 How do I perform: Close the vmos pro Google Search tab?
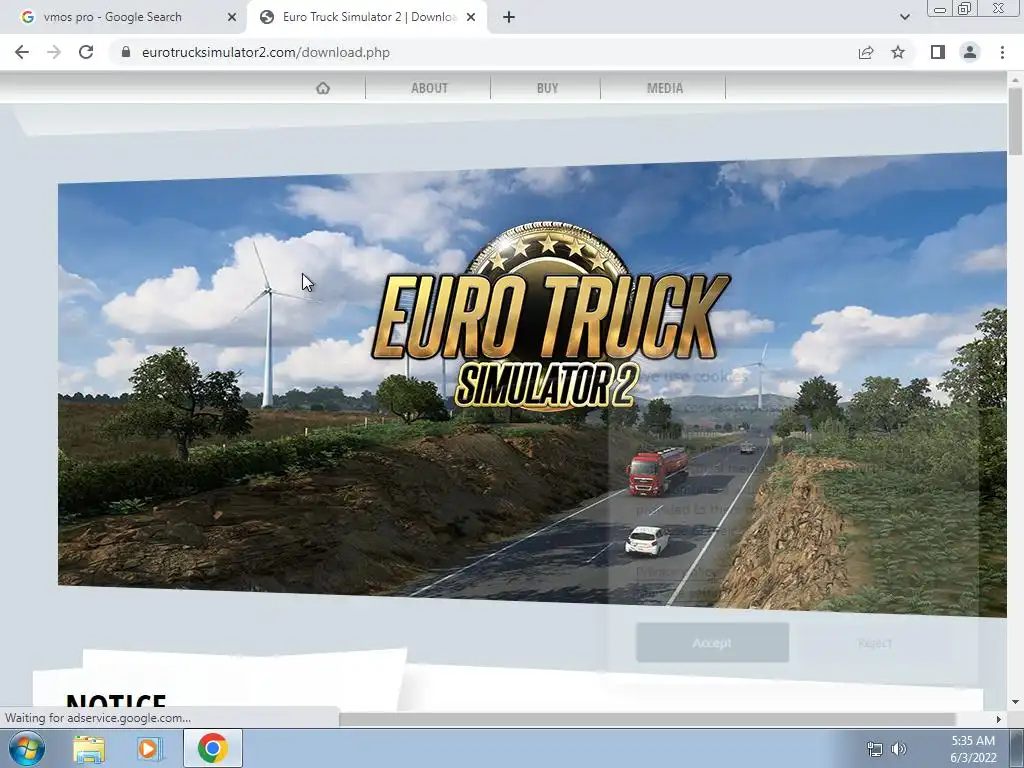click(x=232, y=17)
